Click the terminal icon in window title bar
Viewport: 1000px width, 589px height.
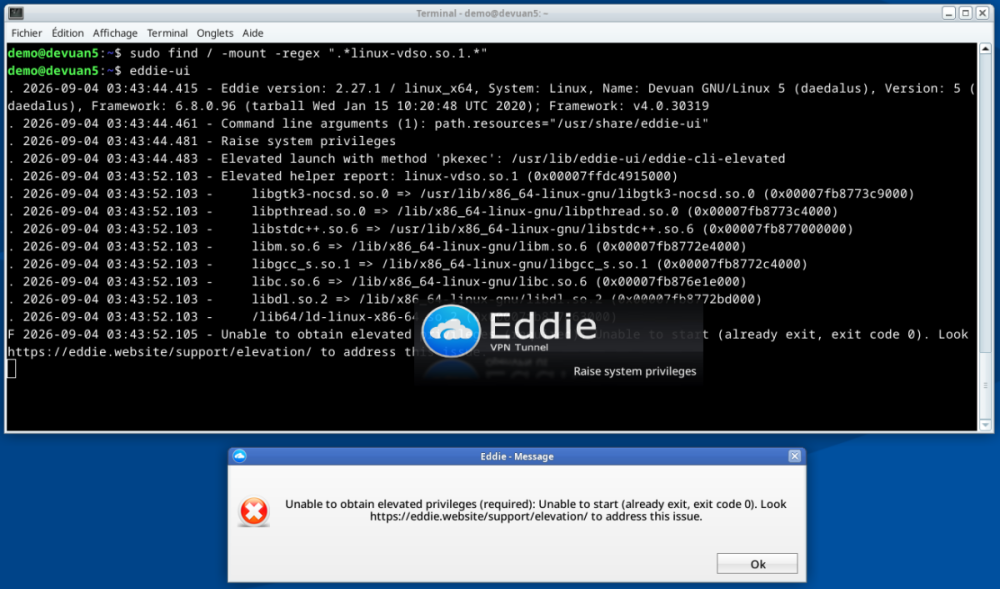(x=17, y=13)
